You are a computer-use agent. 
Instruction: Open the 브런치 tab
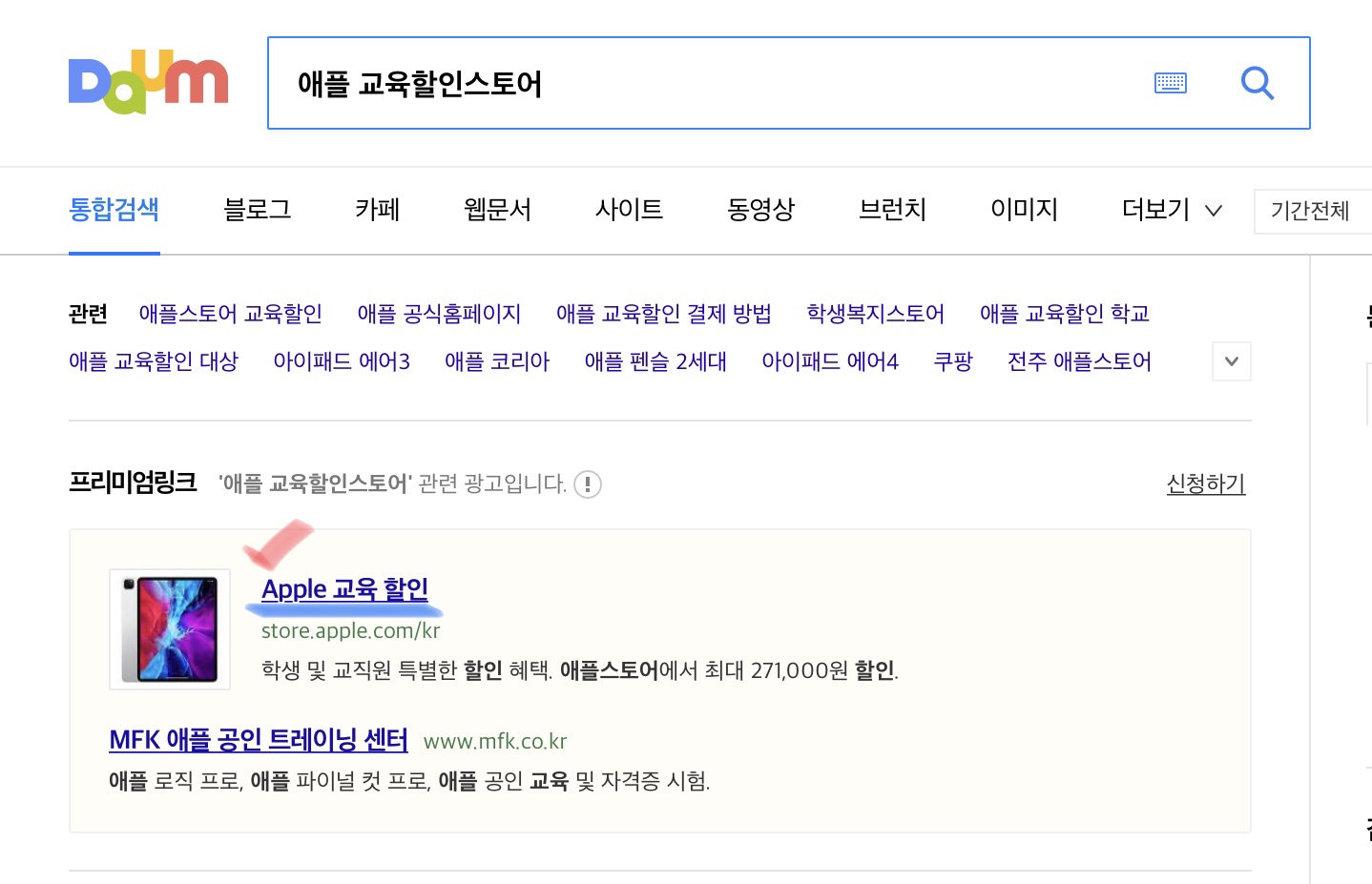pyautogui.click(x=892, y=209)
